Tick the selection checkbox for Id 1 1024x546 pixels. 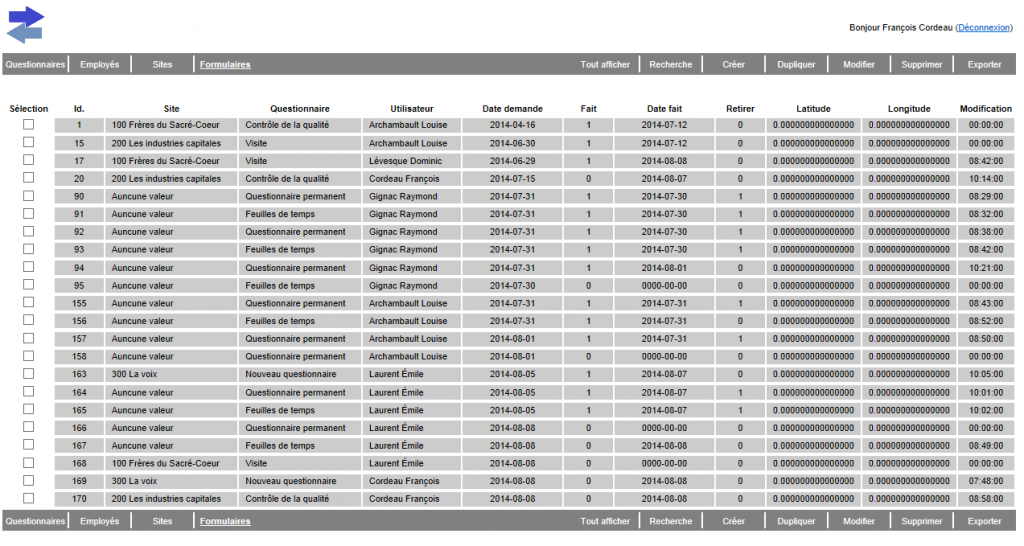click(28, 125)
